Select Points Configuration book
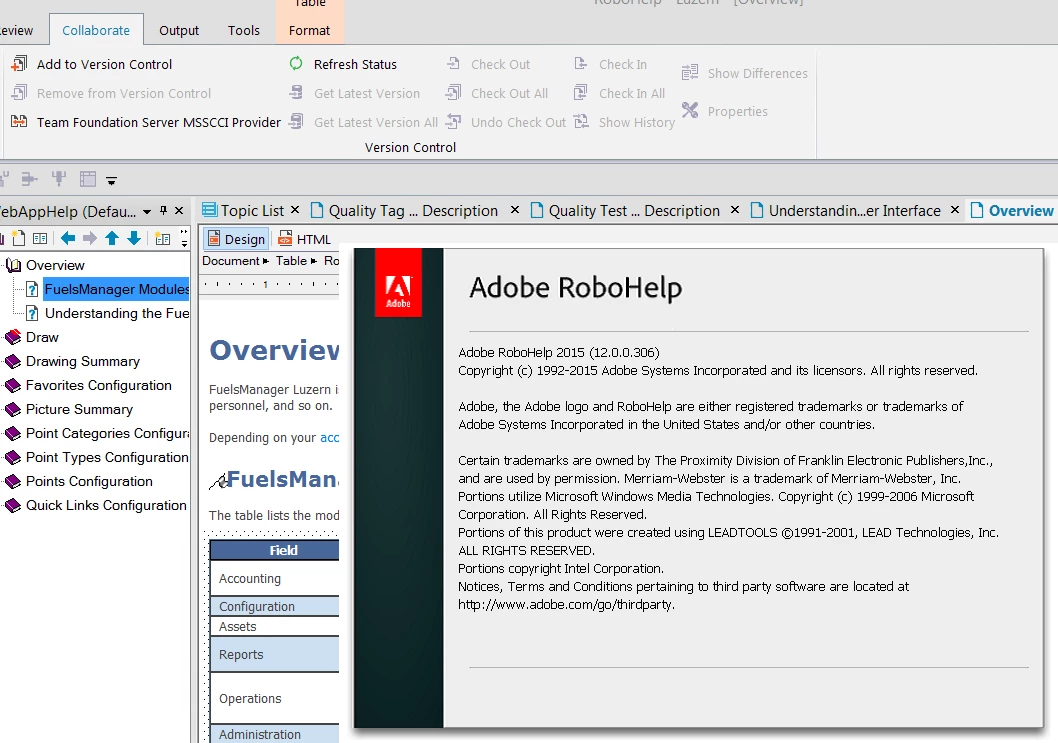This screenshot has height=743, width=1058. (x=89, y=481)
